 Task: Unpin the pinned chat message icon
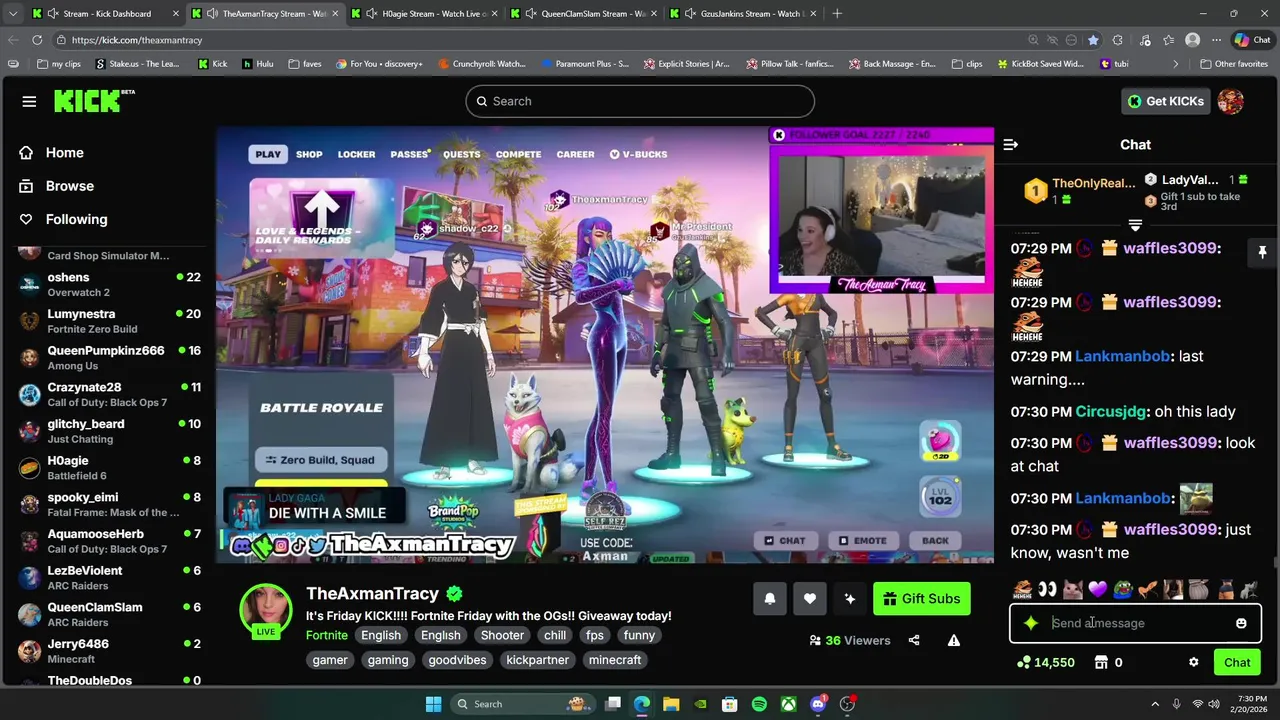1262,252
